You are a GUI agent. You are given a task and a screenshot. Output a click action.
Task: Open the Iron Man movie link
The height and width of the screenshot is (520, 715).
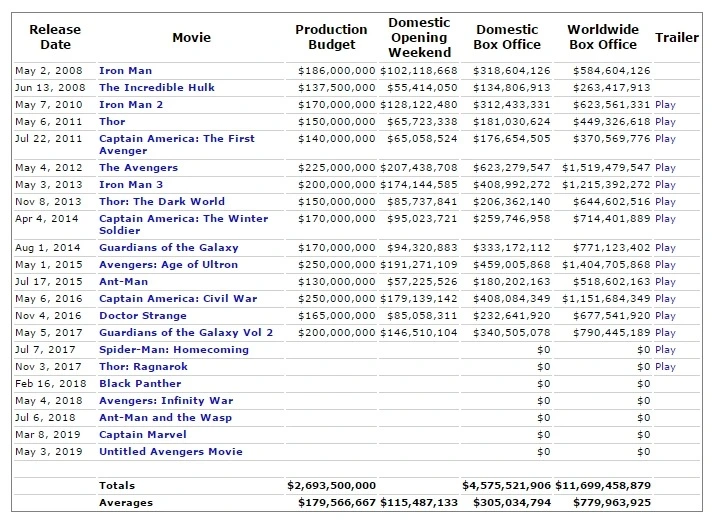click(x=125, y=71)
